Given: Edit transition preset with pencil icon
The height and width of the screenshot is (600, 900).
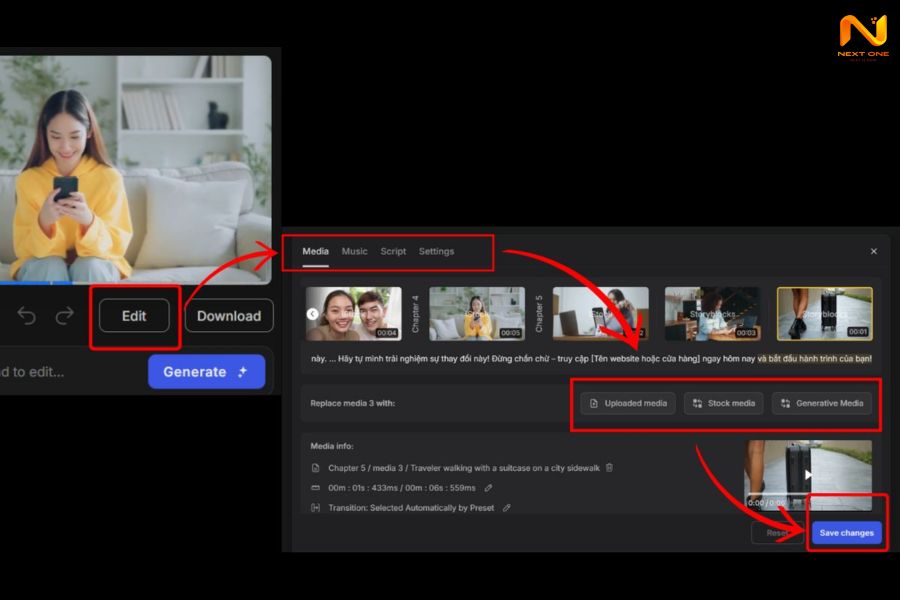Looking at the screenshot, I should tap(506, 507).
